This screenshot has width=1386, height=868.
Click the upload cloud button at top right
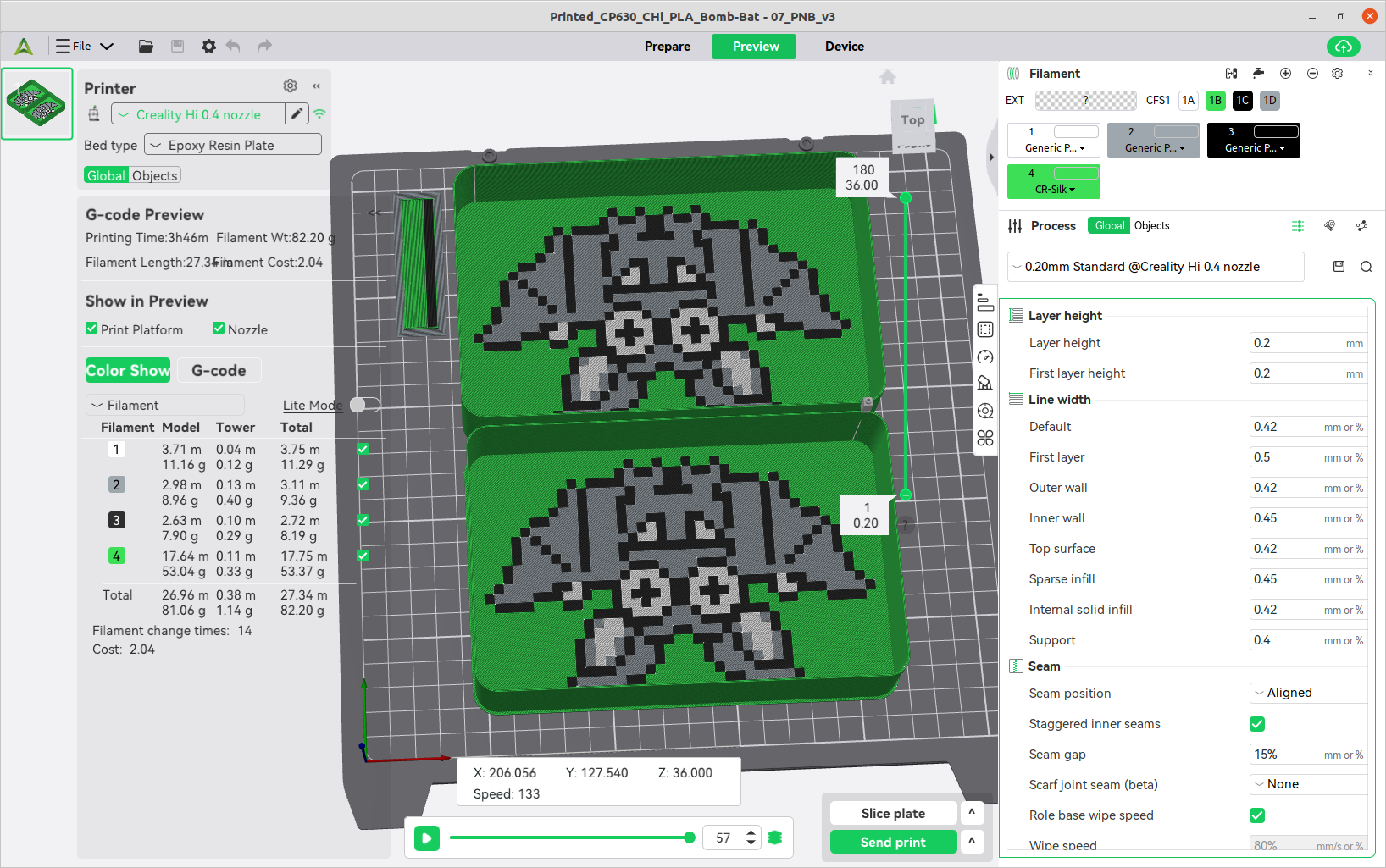(x=1344, y=47)
